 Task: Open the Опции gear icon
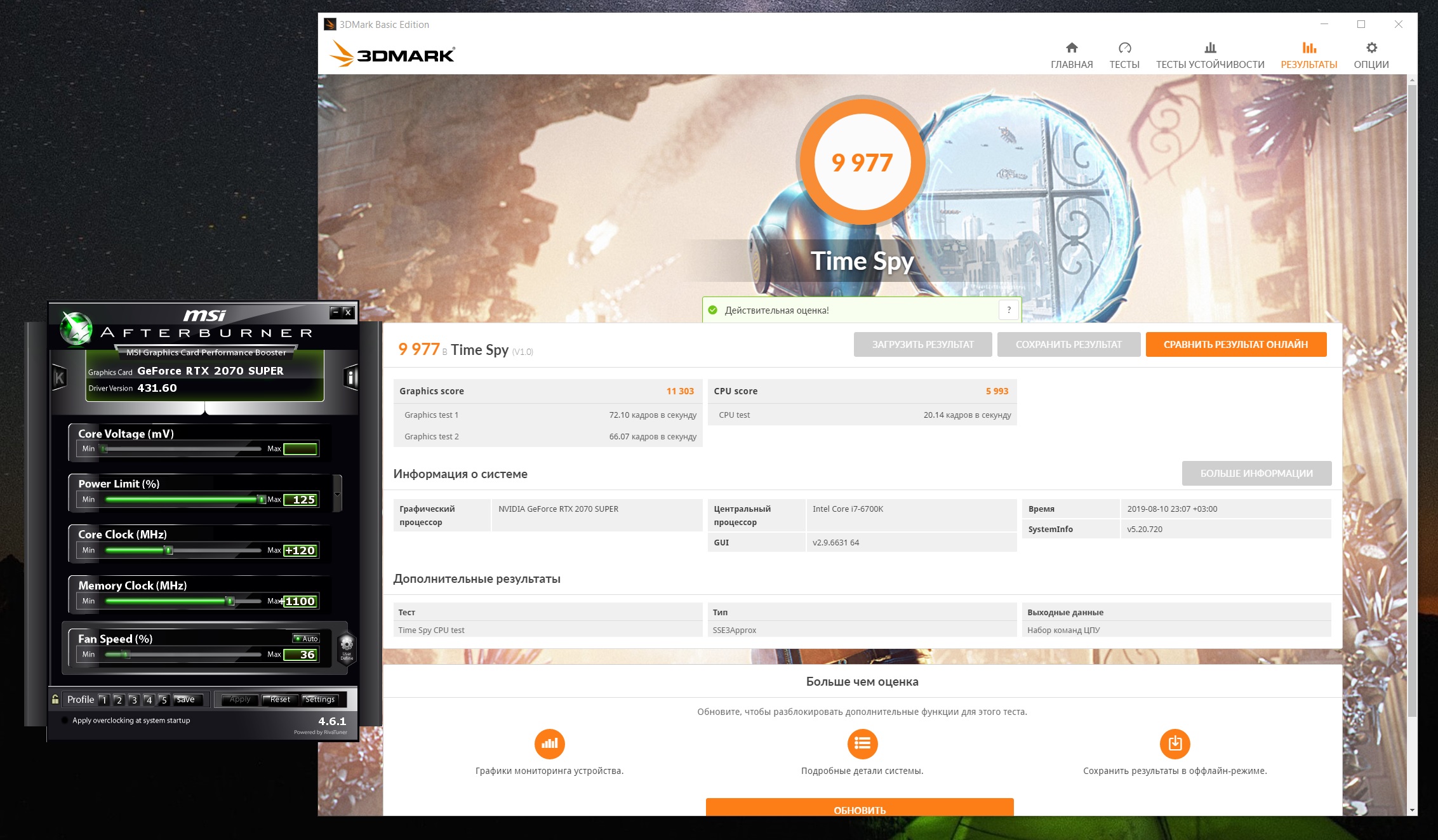[1371, 48]
